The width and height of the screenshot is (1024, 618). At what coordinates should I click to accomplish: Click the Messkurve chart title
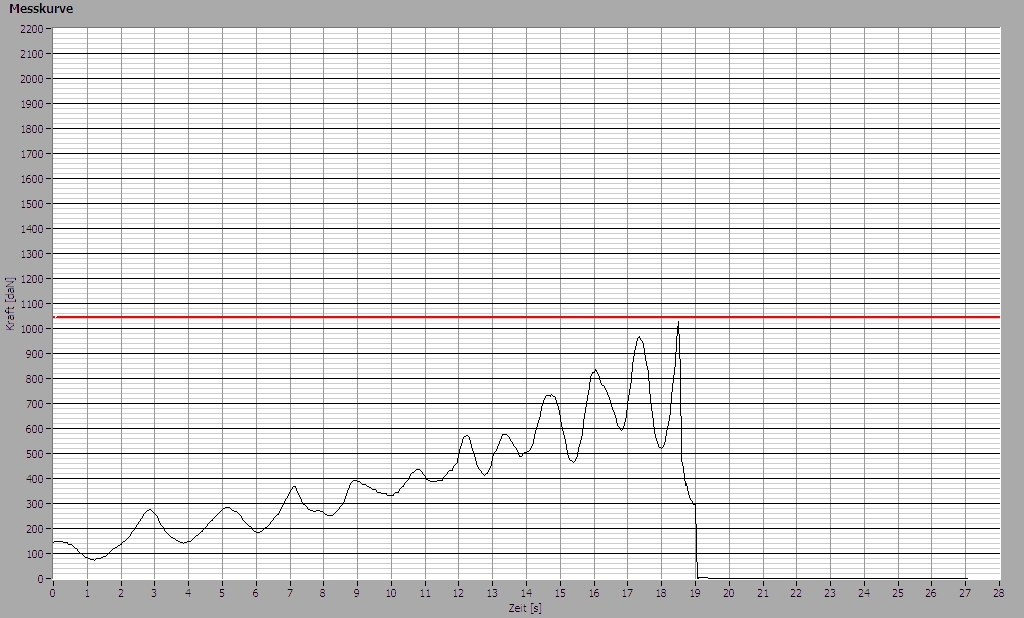41,9
